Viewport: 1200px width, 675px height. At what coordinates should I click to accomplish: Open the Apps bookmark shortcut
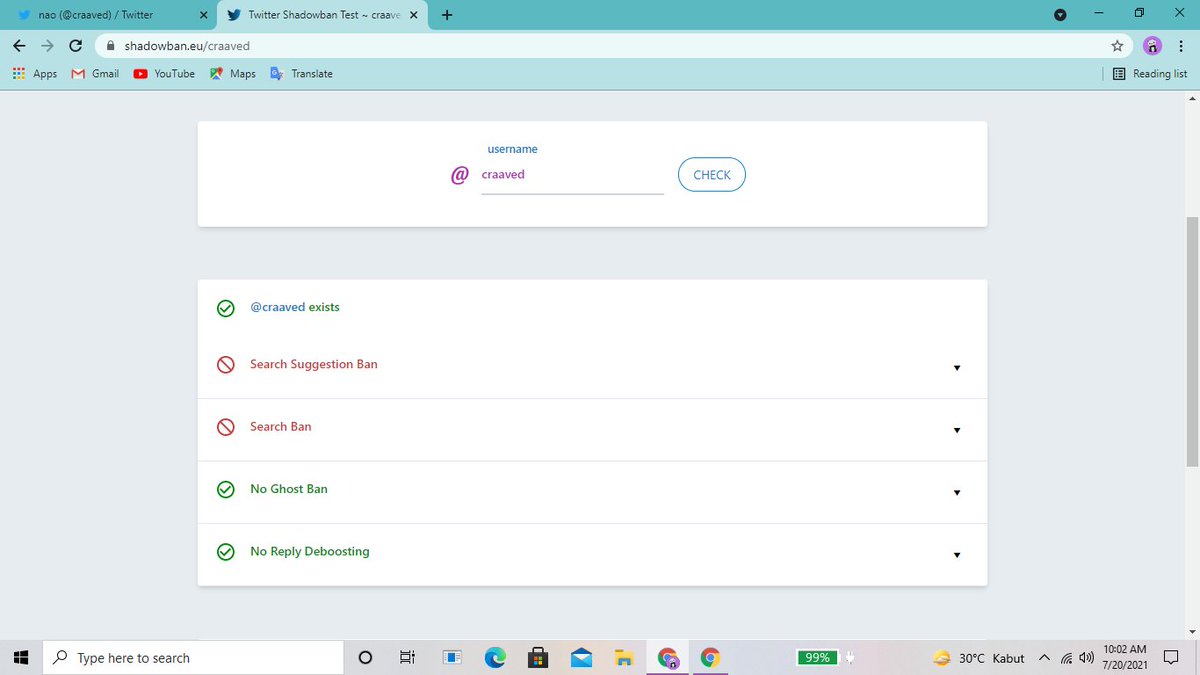click(x=34, y=74)
